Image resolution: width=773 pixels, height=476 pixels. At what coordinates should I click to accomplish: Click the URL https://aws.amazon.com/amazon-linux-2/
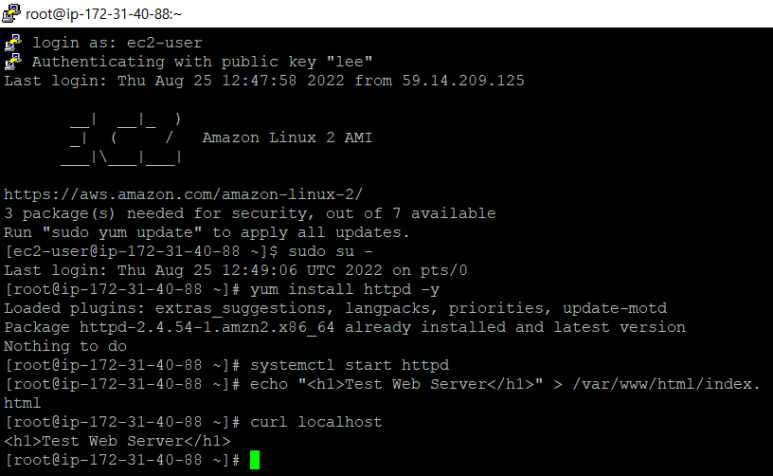(x=183, y=194)
